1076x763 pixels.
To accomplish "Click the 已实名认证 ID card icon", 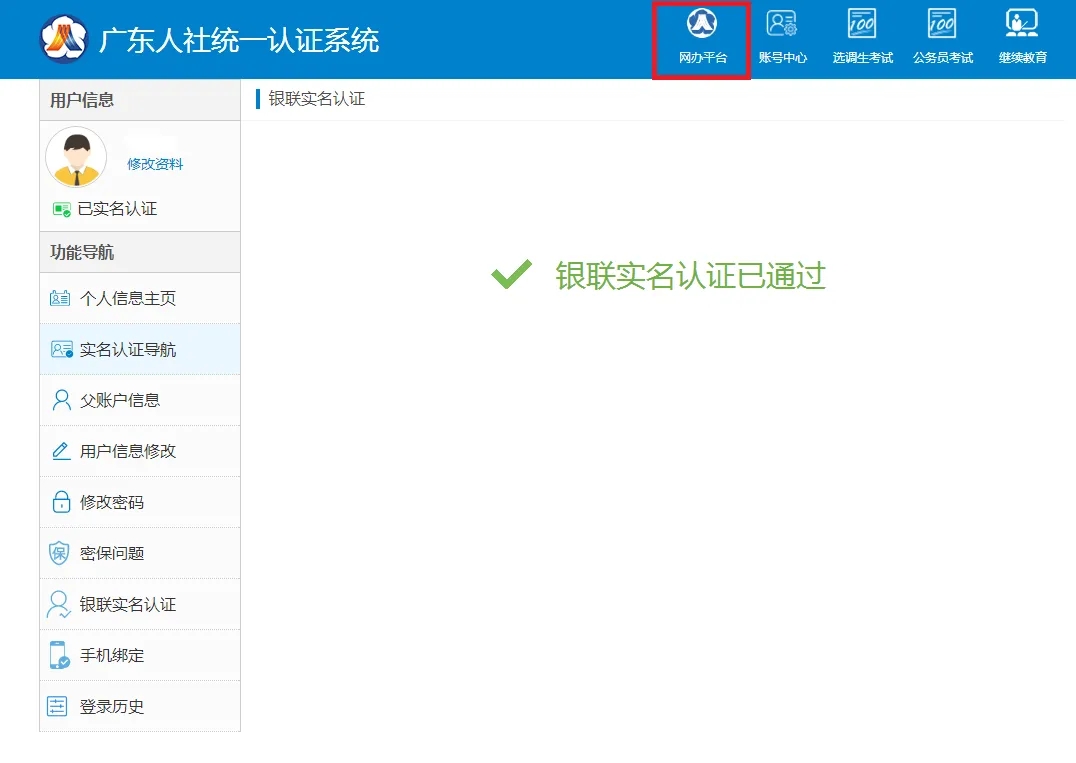I will tap(62, 209).
